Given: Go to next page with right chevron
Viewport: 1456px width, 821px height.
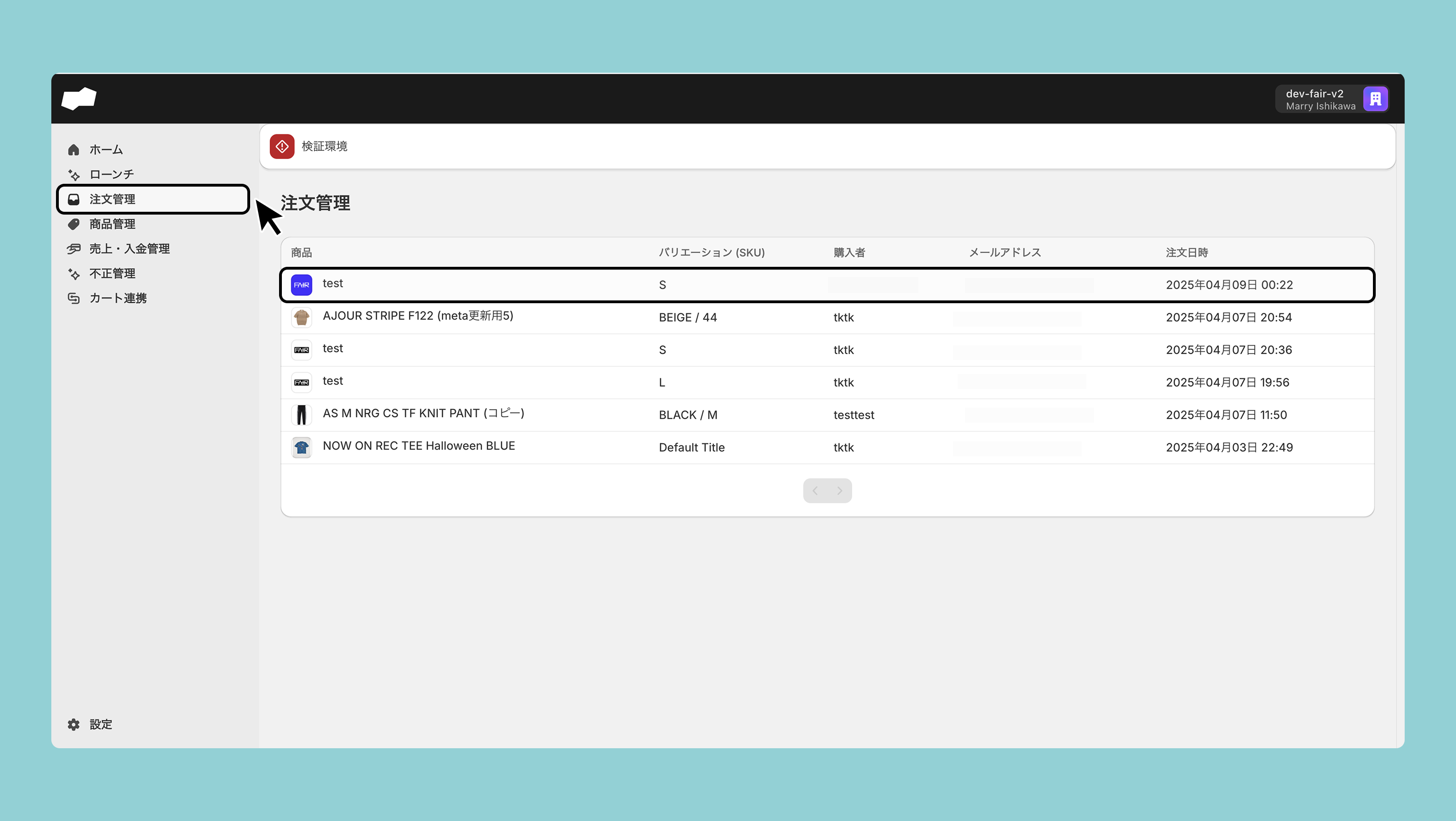Looking at the screenshot, I should click(x=840, y=490).
